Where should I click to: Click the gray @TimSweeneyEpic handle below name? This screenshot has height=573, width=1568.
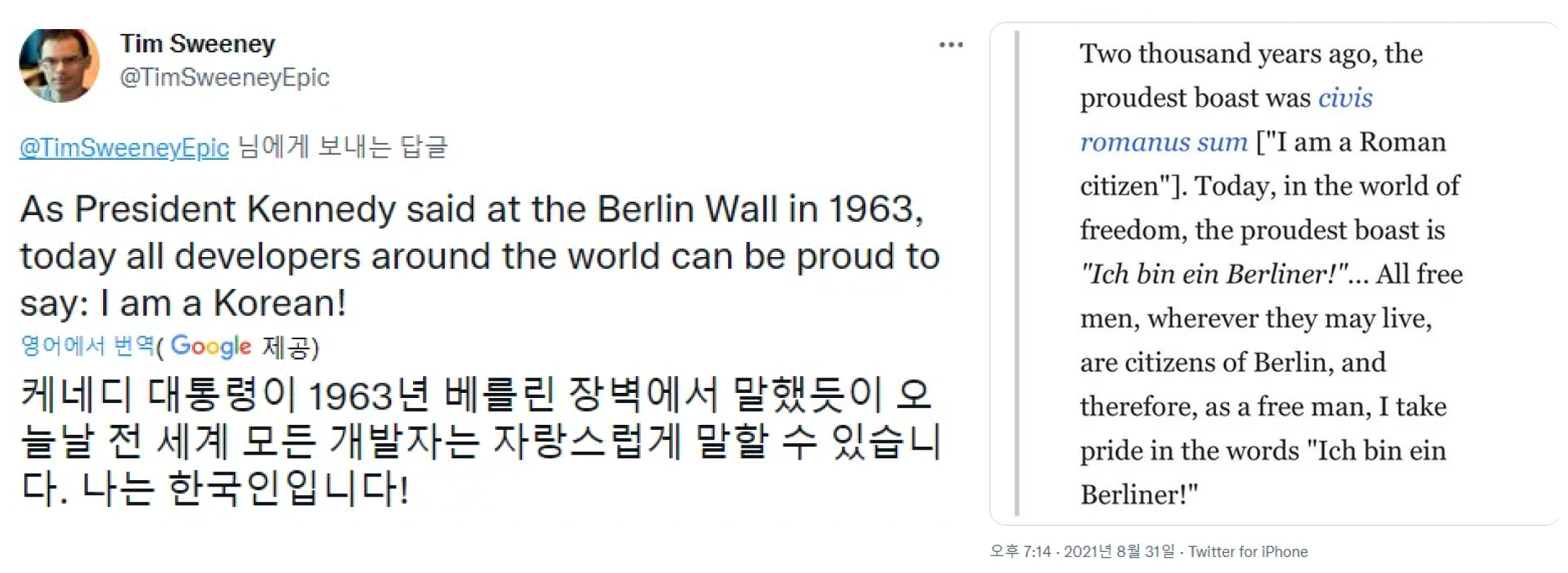[x=224, y=78]
